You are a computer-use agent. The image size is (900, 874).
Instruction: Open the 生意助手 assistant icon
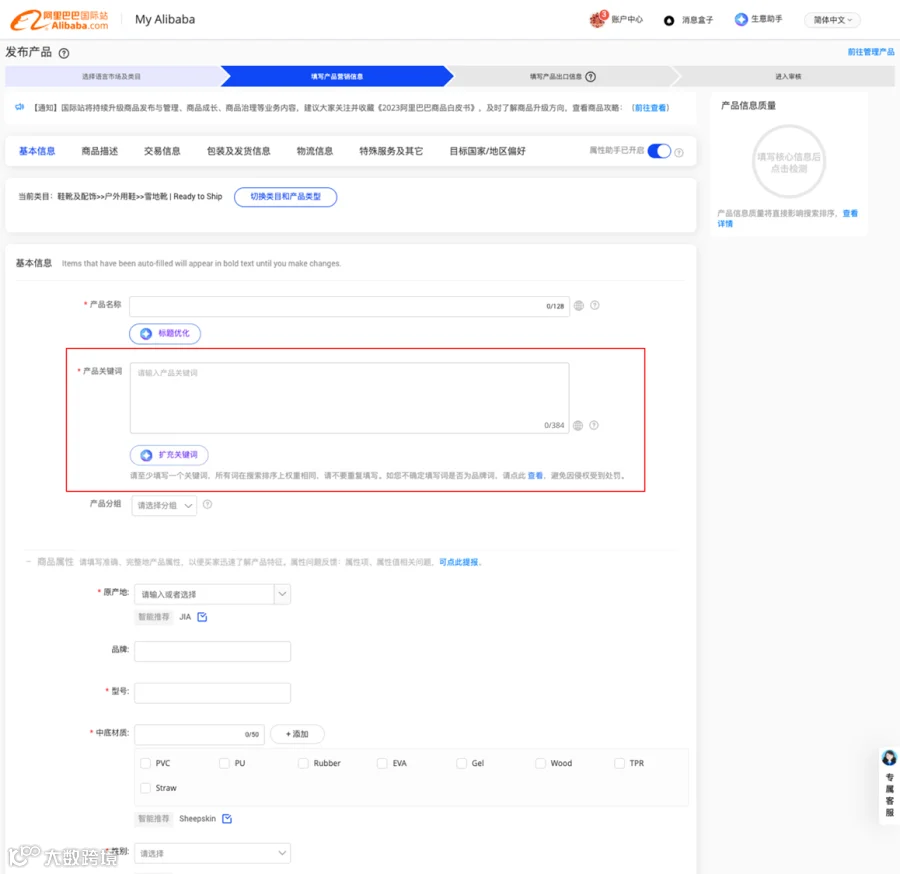coord(741,20)
